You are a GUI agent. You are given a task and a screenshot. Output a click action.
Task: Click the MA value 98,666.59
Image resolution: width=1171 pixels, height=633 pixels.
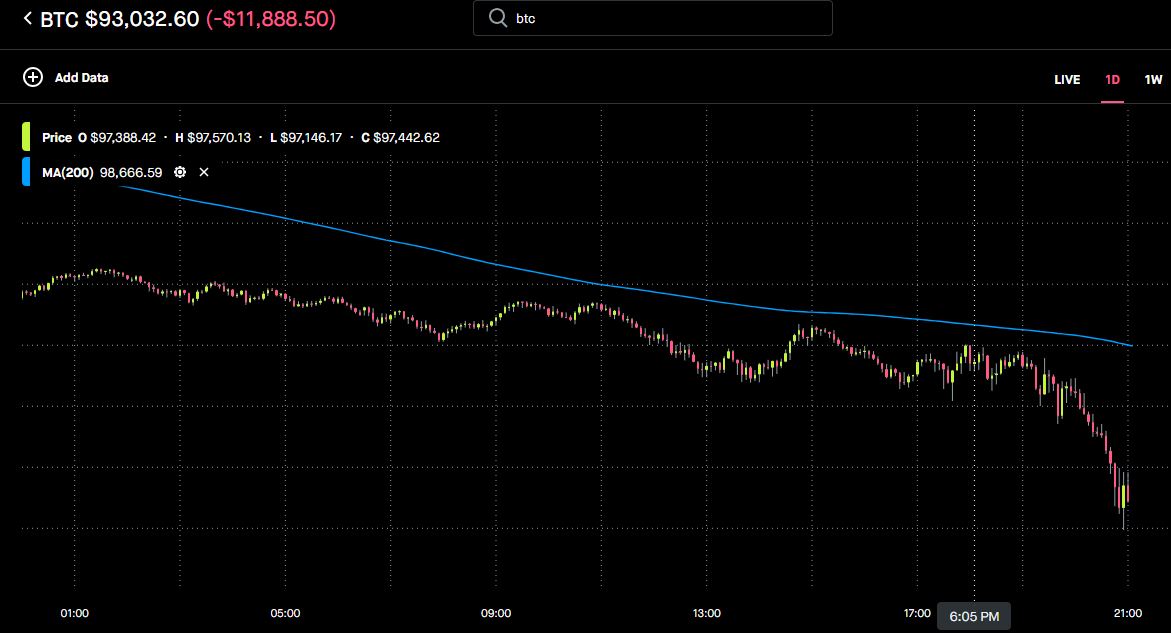[131, 172]
